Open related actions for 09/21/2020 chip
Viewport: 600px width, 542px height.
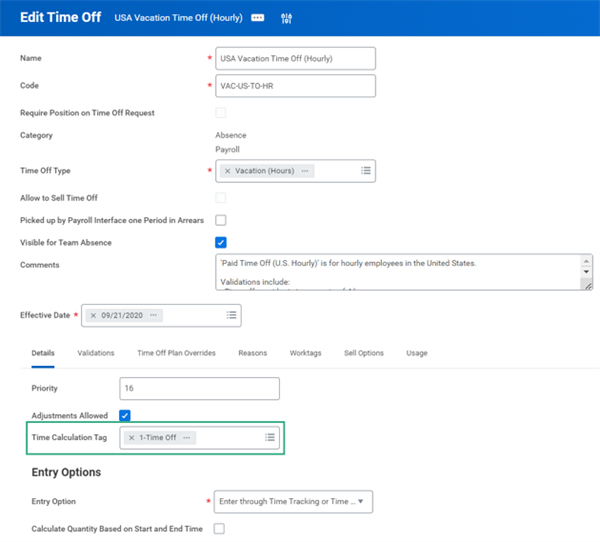[153, 315]
